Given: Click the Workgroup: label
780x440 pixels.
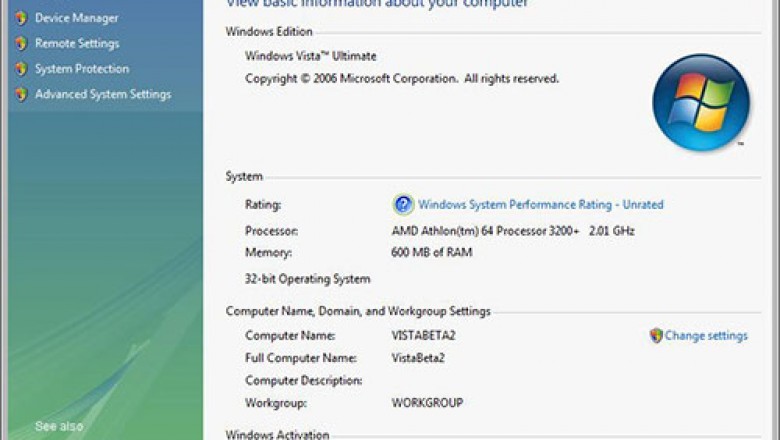Looking at the screenshot, I should coord(276,403).
